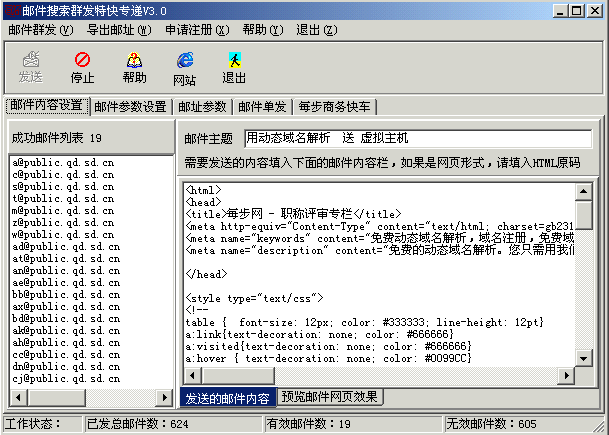Switch to 预览邮件网页效果 bottom tab
Screen dimensions: 609x435
pyautogui.click(x=330, y=397)
